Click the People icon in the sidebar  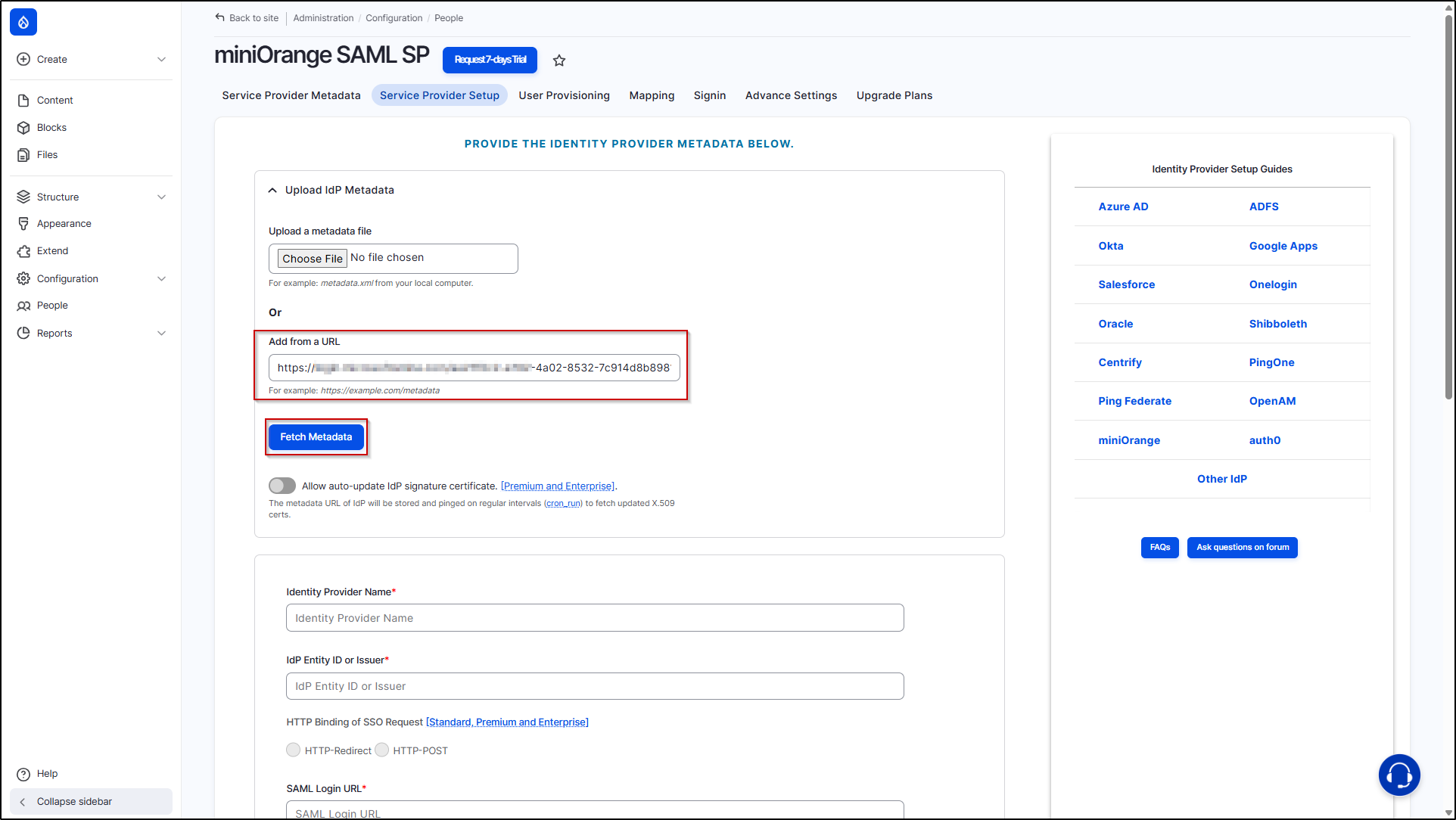pyautogui.click(x=23, y=305)
